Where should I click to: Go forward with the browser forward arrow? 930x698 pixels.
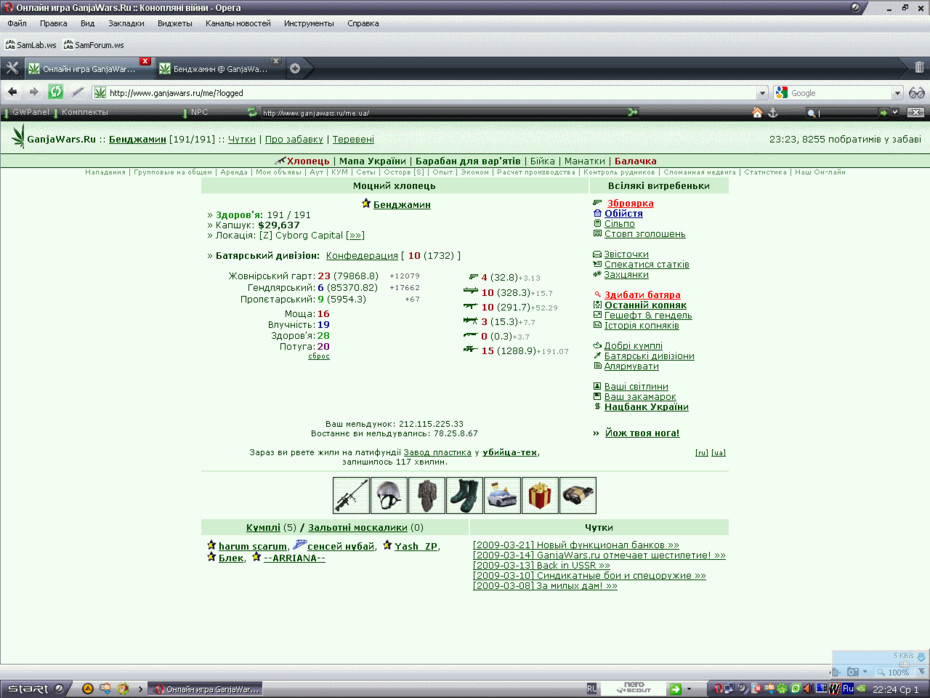[34, 92]
